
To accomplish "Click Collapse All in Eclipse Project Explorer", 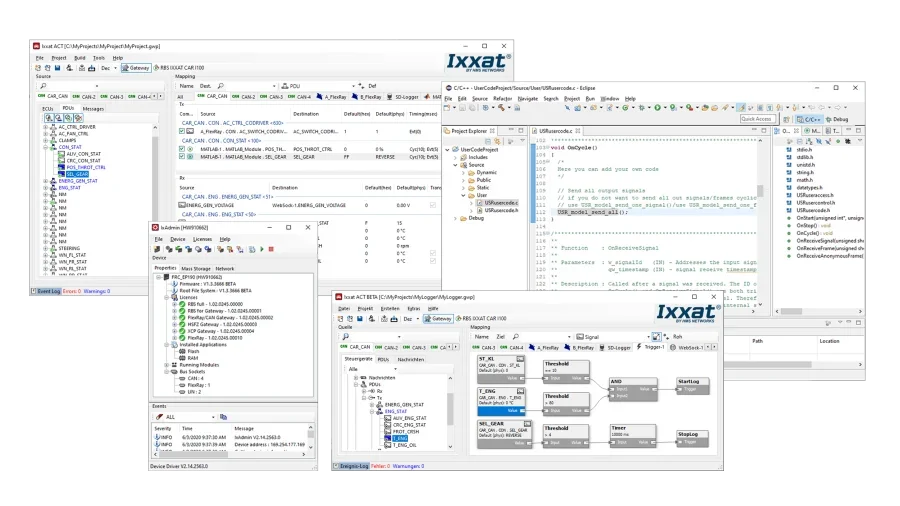I will pos(488,141).
